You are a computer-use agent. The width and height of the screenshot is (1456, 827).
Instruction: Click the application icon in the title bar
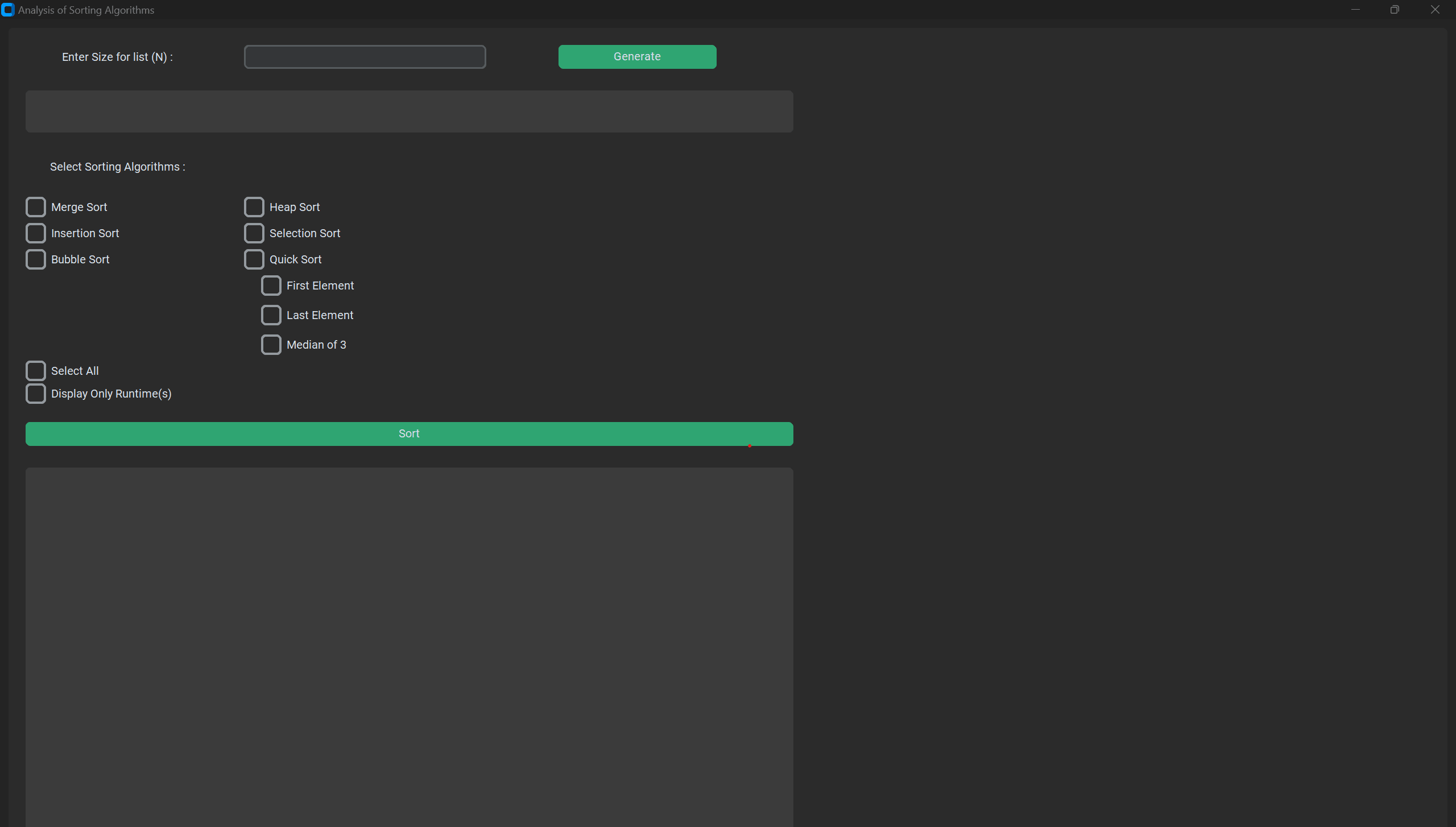click(x=8, y=9)
